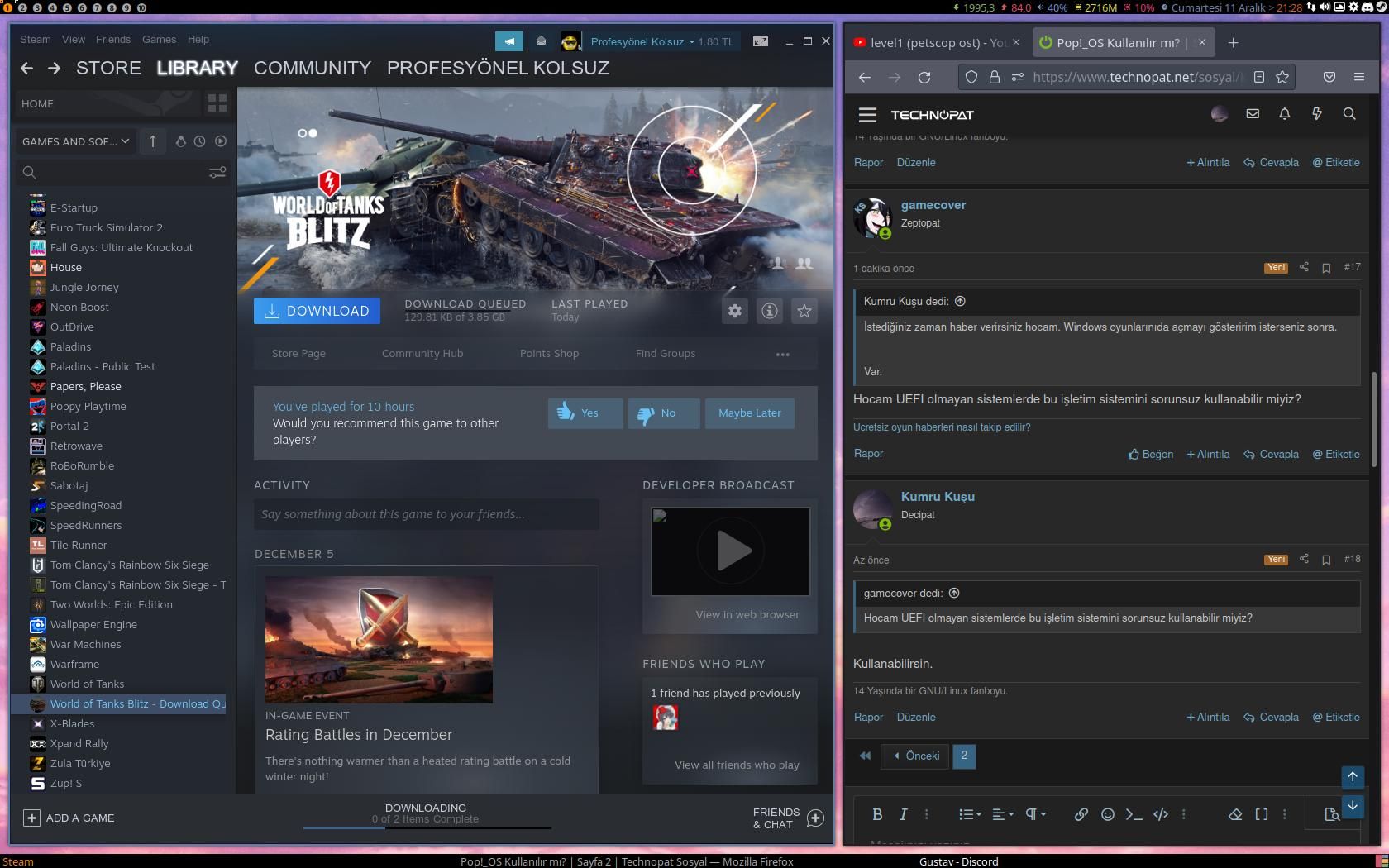1389x868 pixels.
Task: Open Steam announcements megaphone icon
Action: (x=509, y=41)
